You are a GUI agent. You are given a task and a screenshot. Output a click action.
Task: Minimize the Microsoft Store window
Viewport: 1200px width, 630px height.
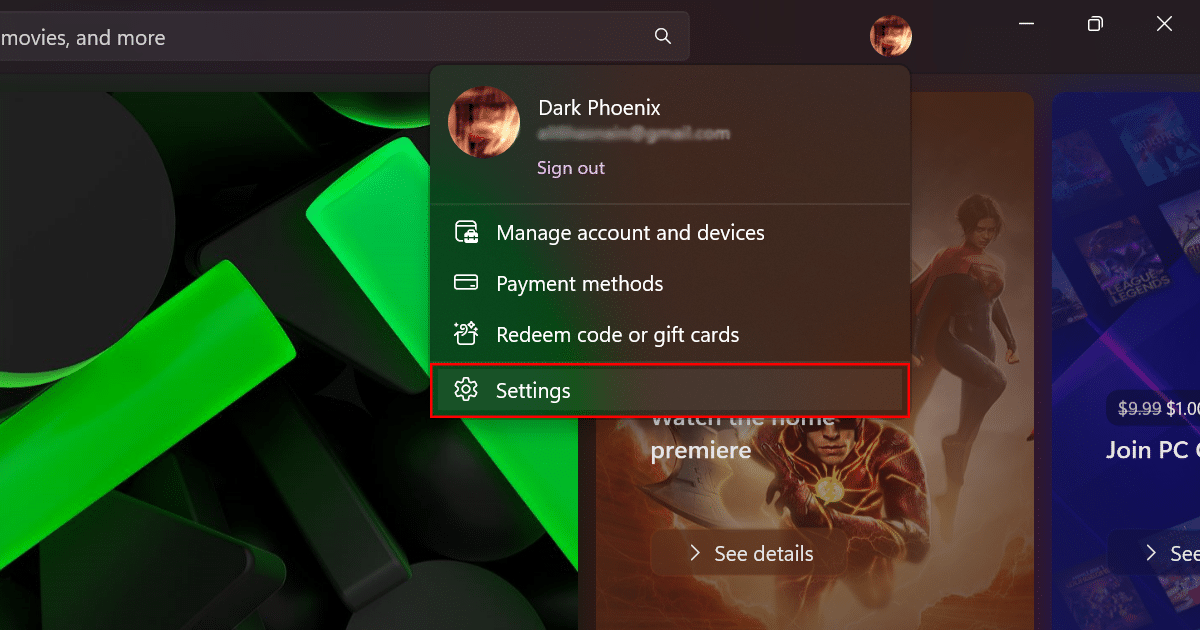coord(1026,24)
